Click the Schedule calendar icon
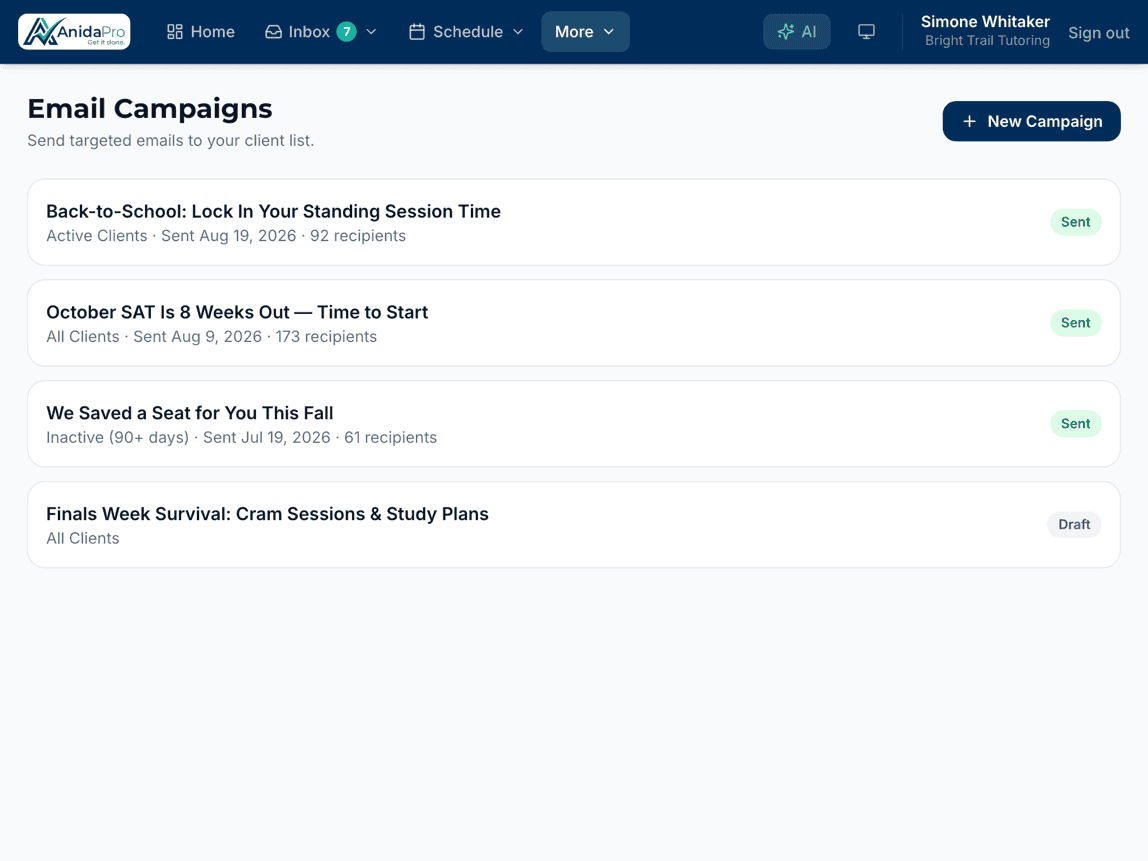 coord(417,31)
